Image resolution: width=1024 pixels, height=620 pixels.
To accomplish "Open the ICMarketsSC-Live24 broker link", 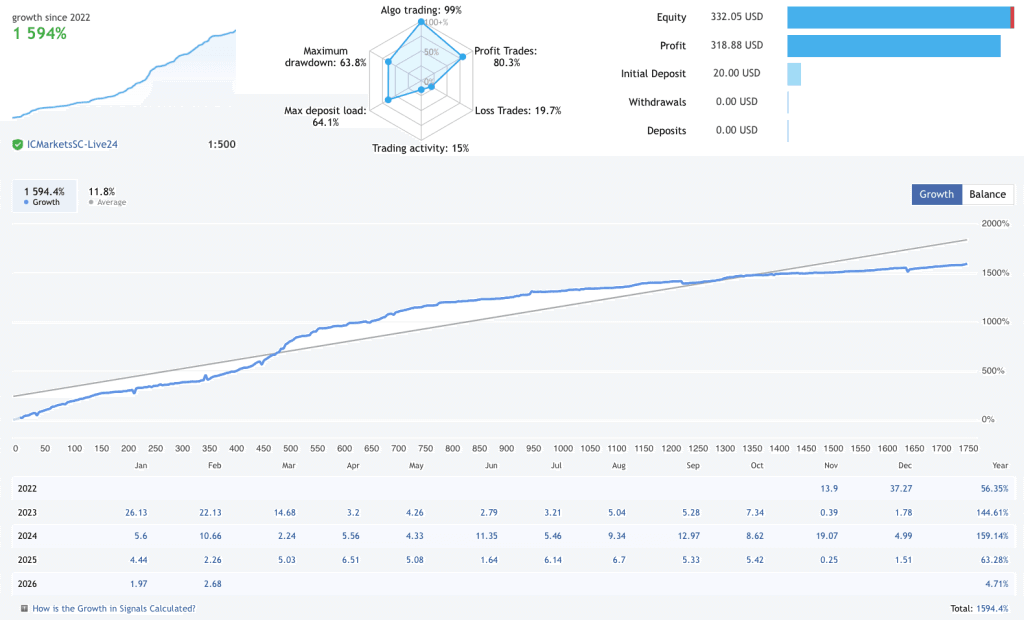I will (x=72, y=144).
